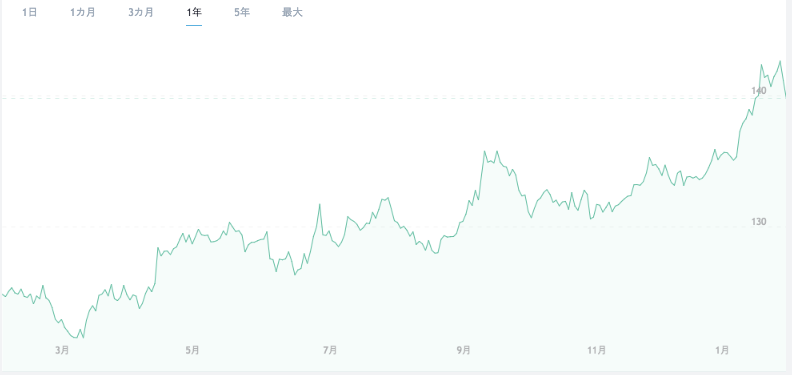Viewport: 792px width, 375px height.
Task: Switch to the 1日 range tab
Action: pyautogui.click(x=30, y=13)
